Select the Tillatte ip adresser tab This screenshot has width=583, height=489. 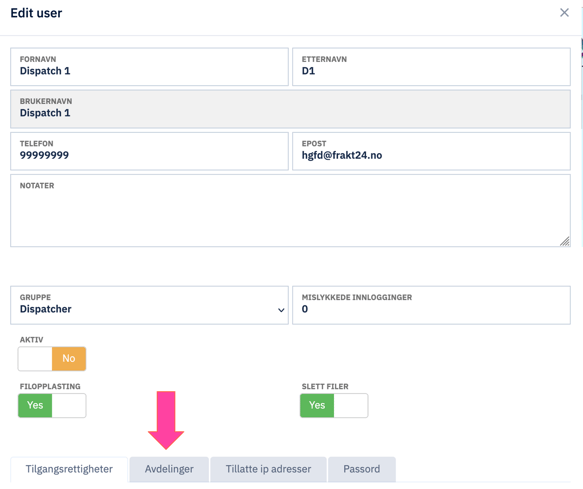[x=268, y=469]
